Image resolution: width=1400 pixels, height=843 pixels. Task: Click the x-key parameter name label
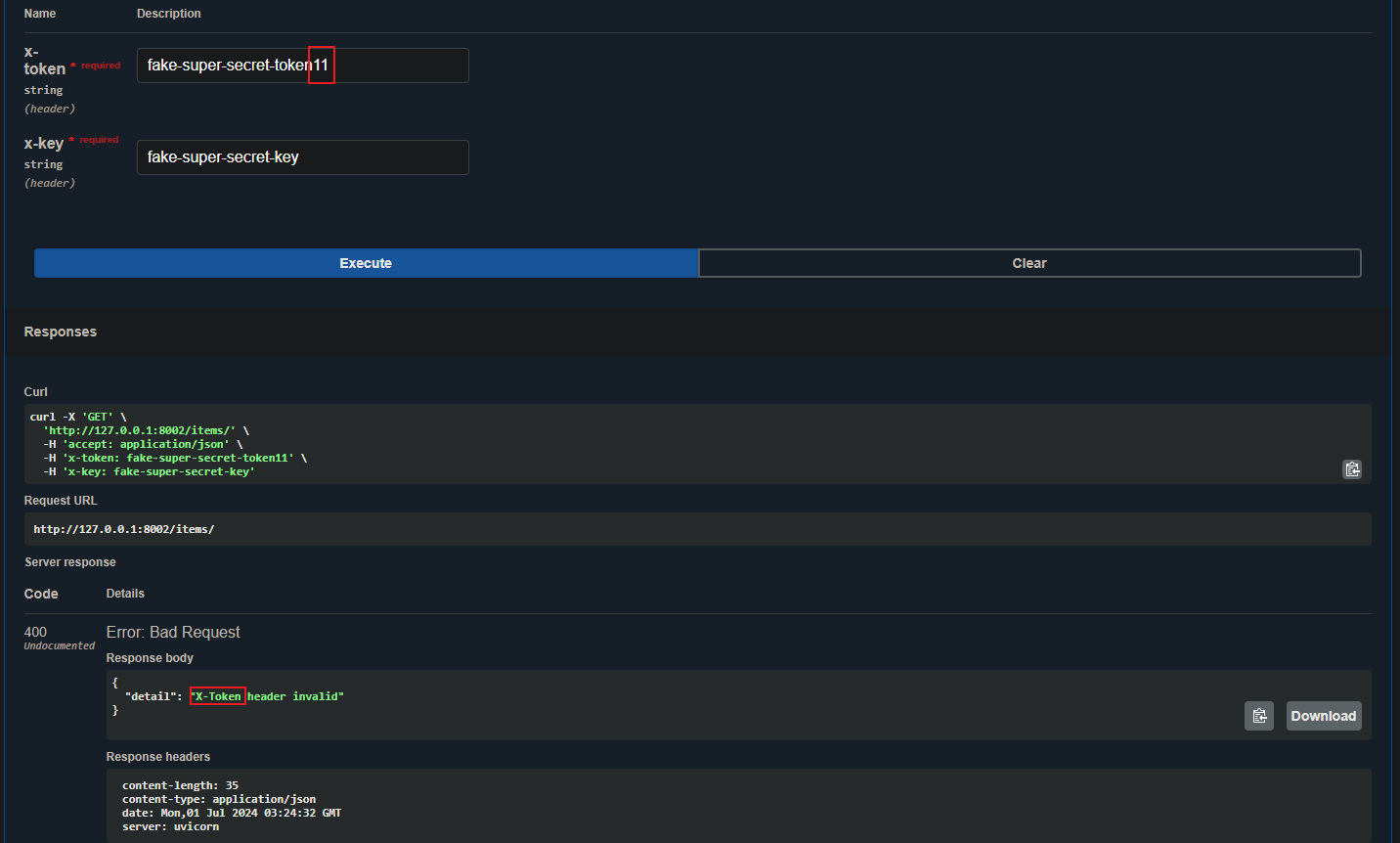44,143
